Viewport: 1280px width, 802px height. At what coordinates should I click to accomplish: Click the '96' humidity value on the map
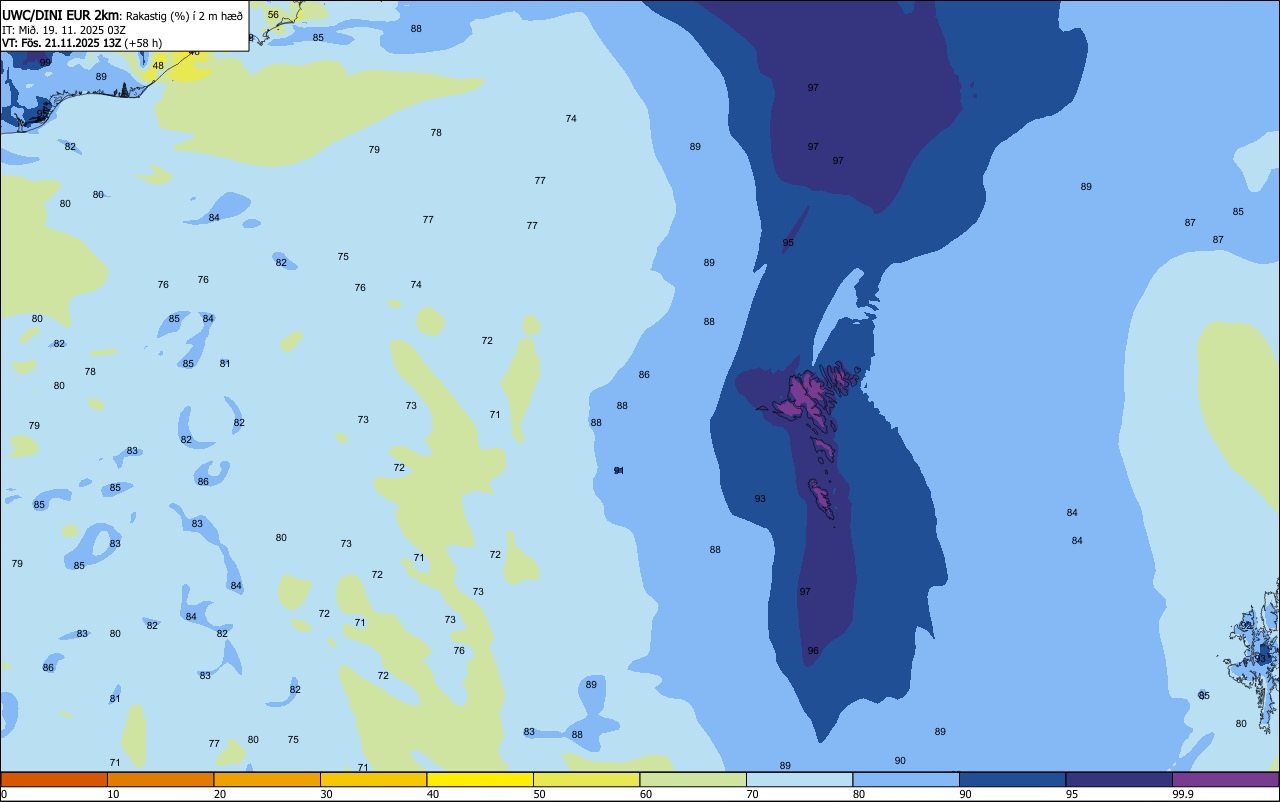[813, 650]
